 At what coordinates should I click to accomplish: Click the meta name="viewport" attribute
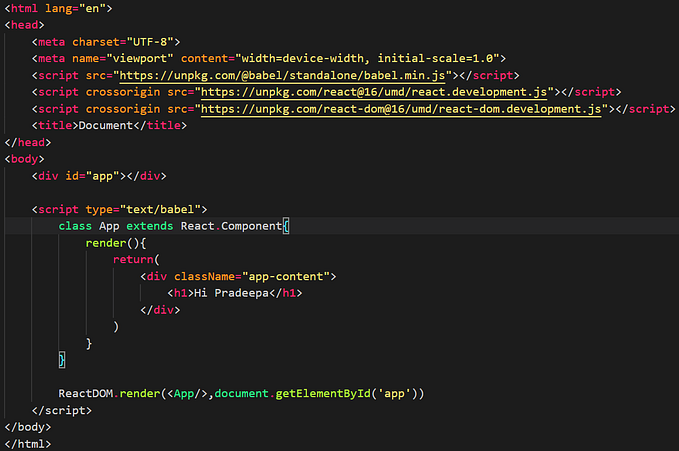click(123, 58)
